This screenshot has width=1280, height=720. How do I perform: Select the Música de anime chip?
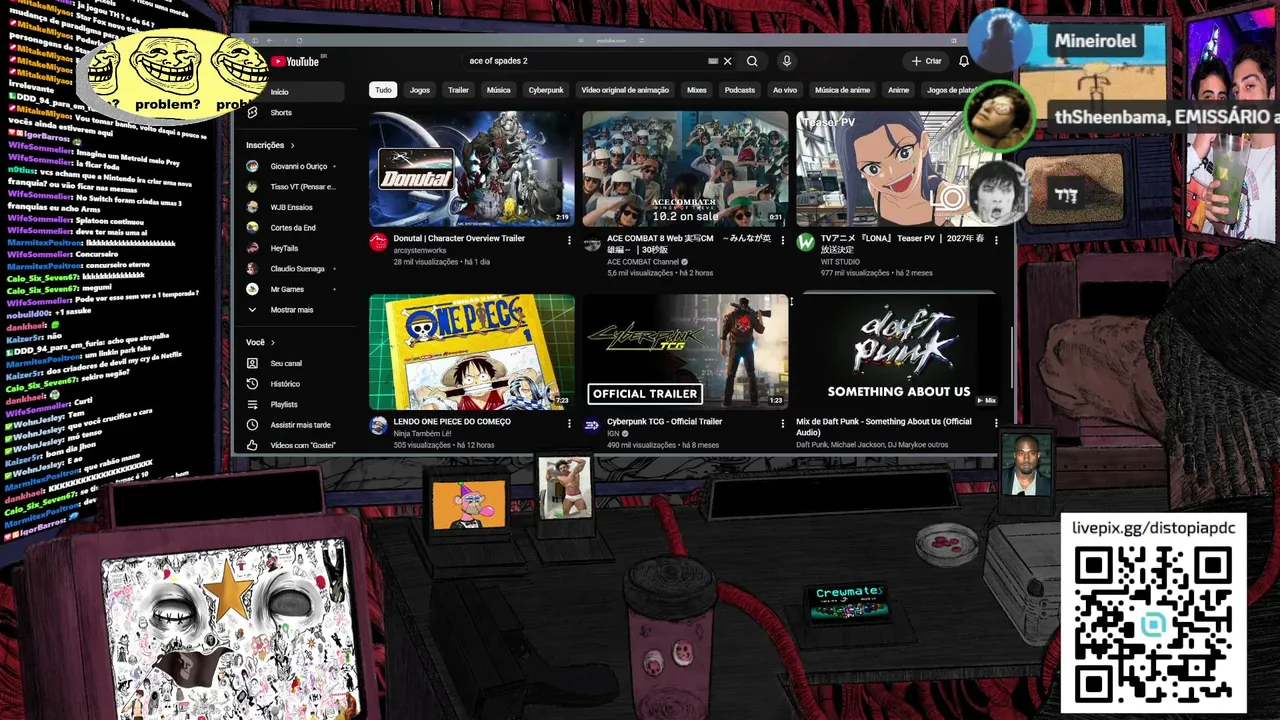click(x=842, y=90)
